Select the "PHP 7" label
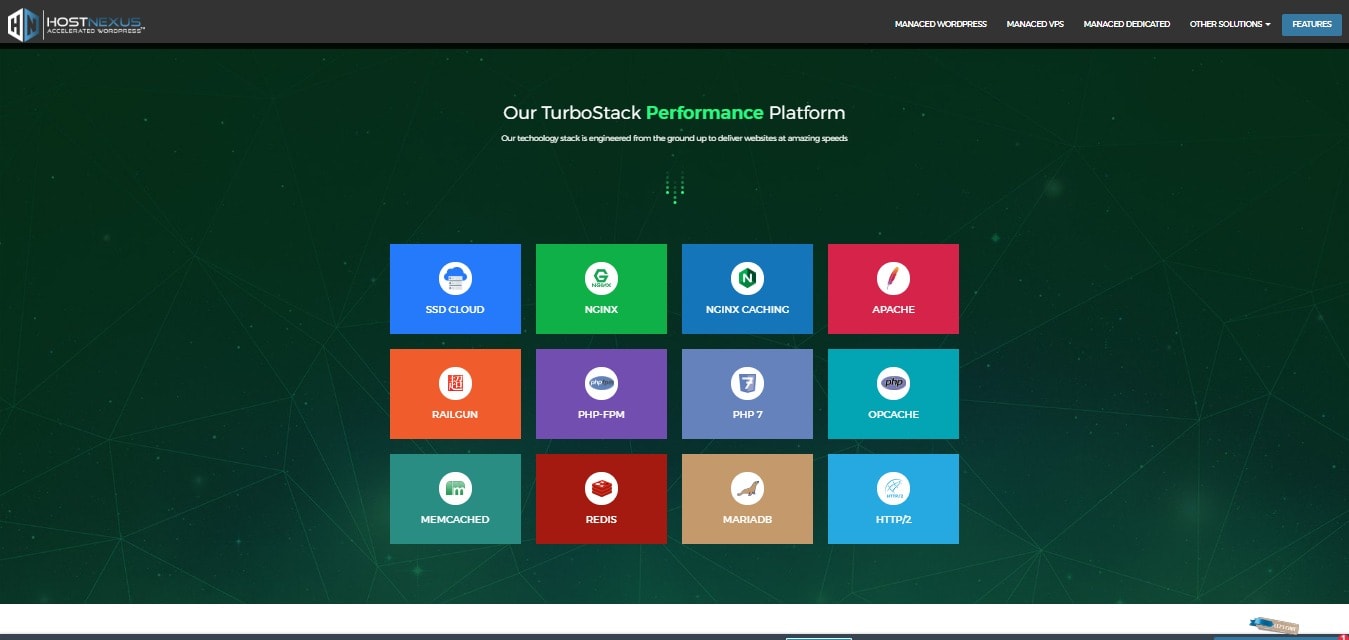 click(x=747, y=415)
